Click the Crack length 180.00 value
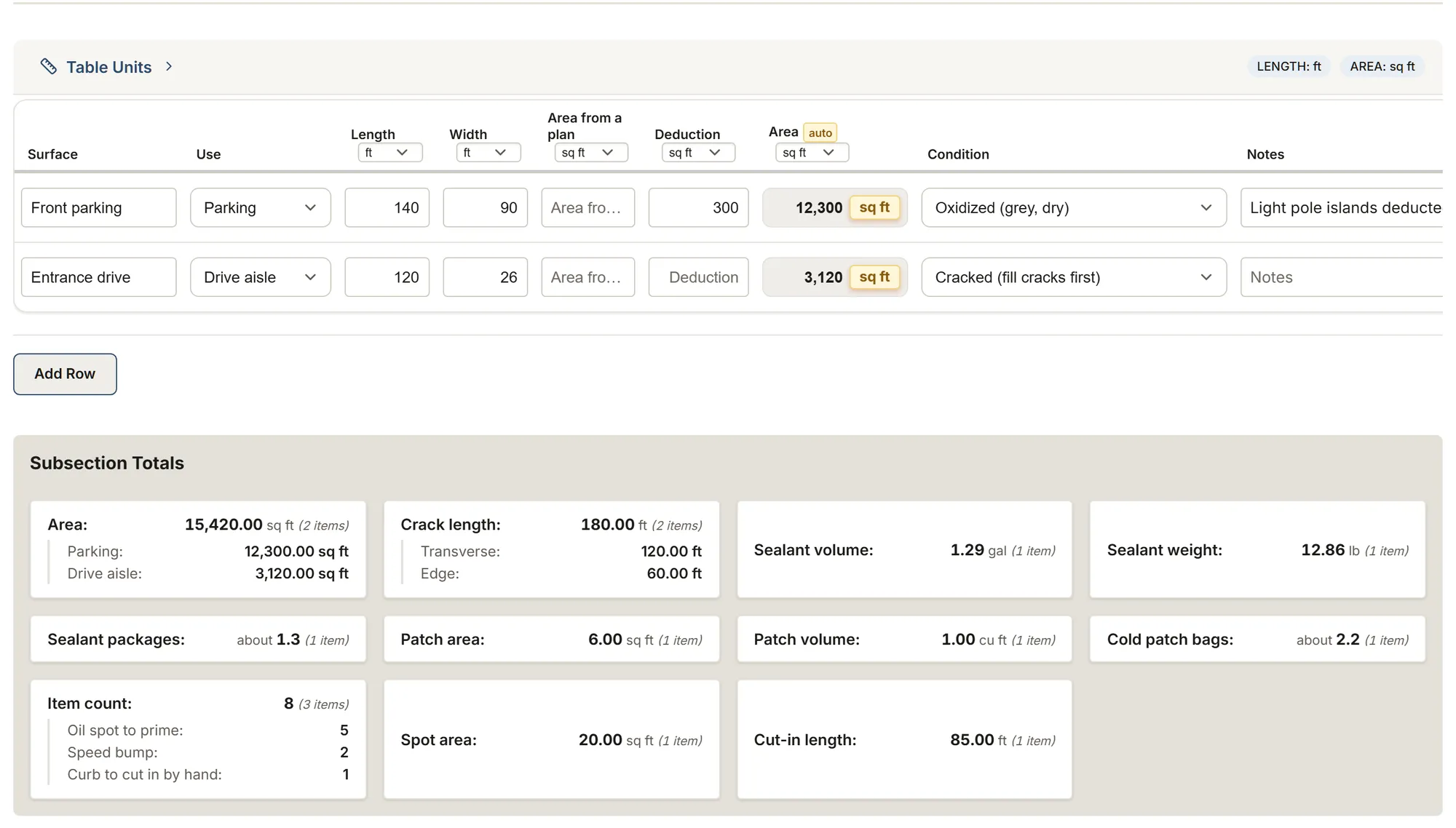1456x828 pixels. 608,525
